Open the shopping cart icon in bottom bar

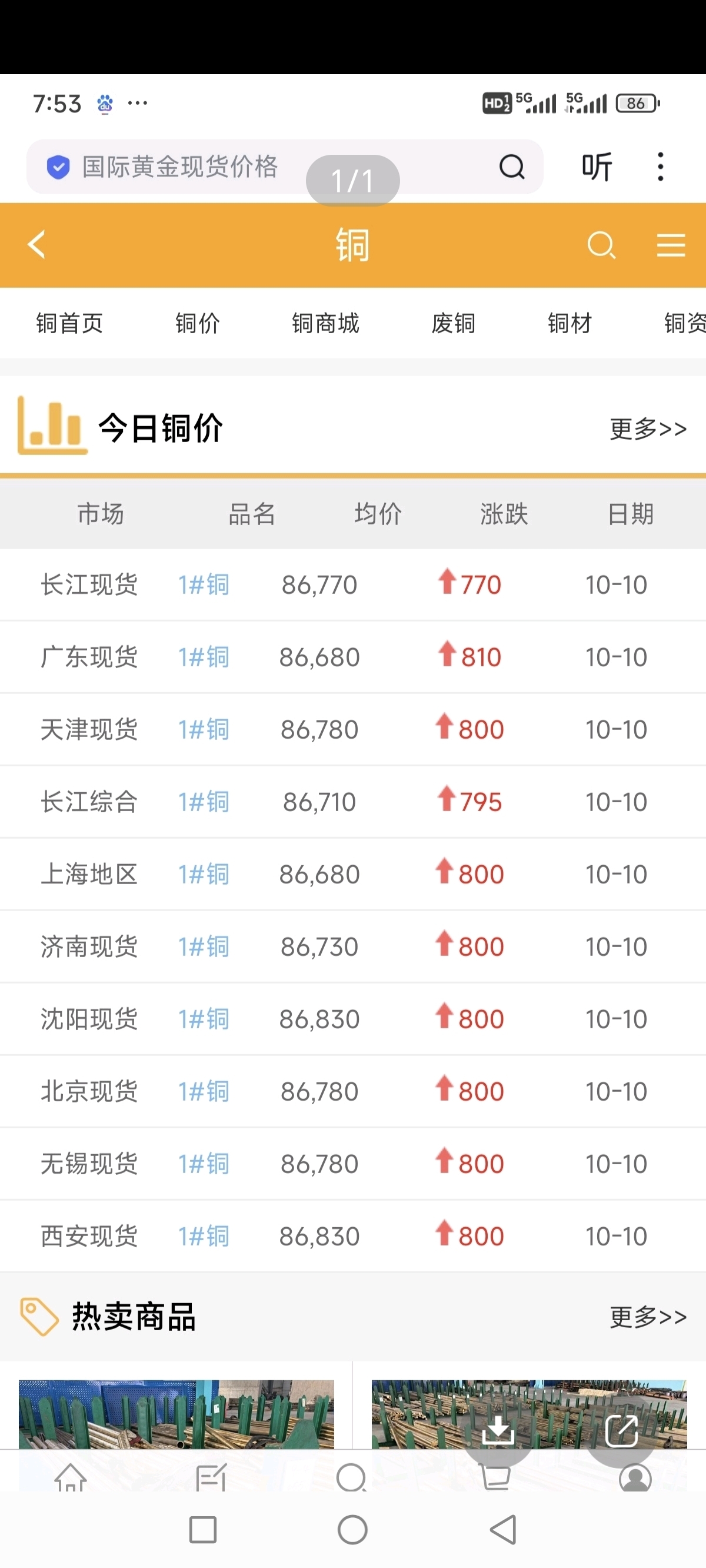494,1477
